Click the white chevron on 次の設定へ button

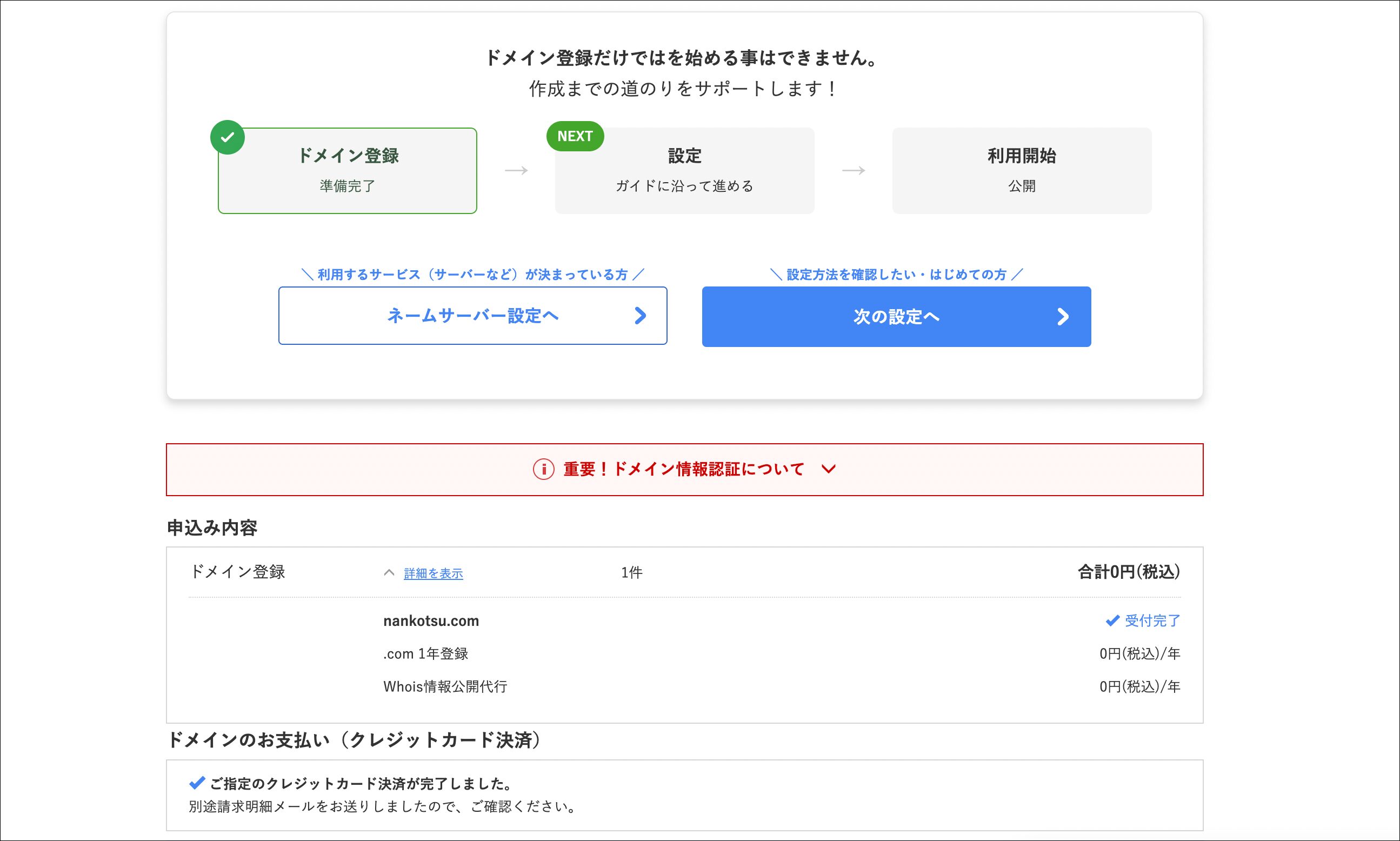click(1063, 317)
